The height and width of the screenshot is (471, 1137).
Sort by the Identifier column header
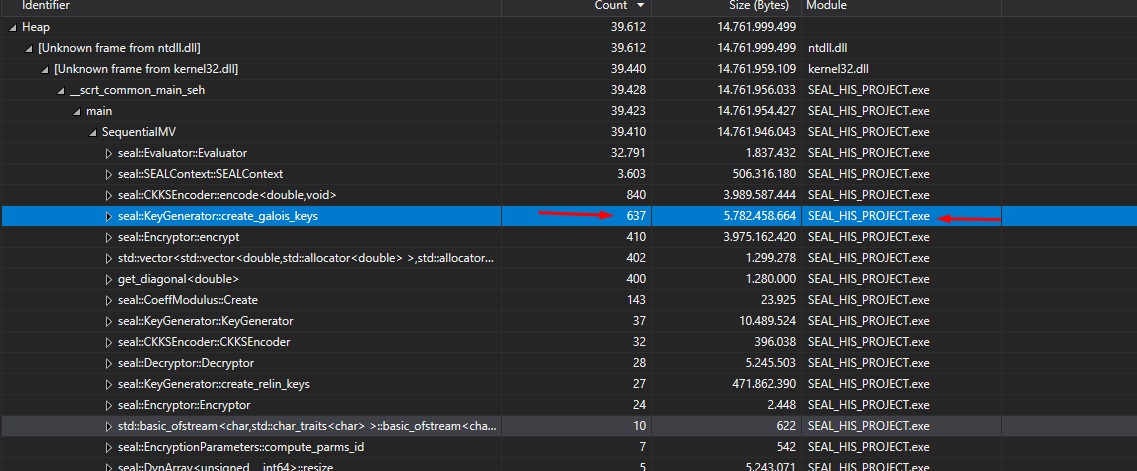click(x=46, y=6)
